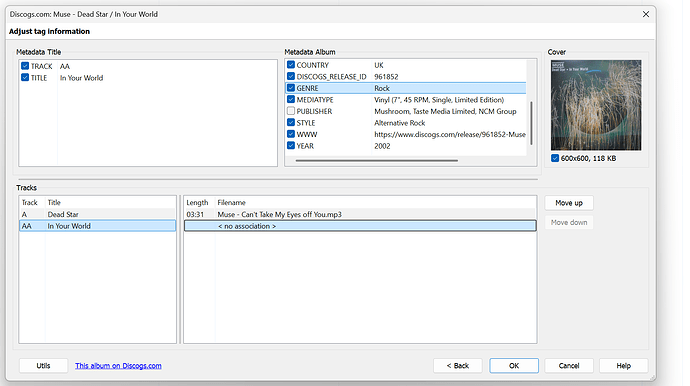Image resolution: width=690 pixels, height=386 pixels.
Task: Uncheck the TITLE metadata checkbox
Action: pyautogui.click(x=25, y=77)
